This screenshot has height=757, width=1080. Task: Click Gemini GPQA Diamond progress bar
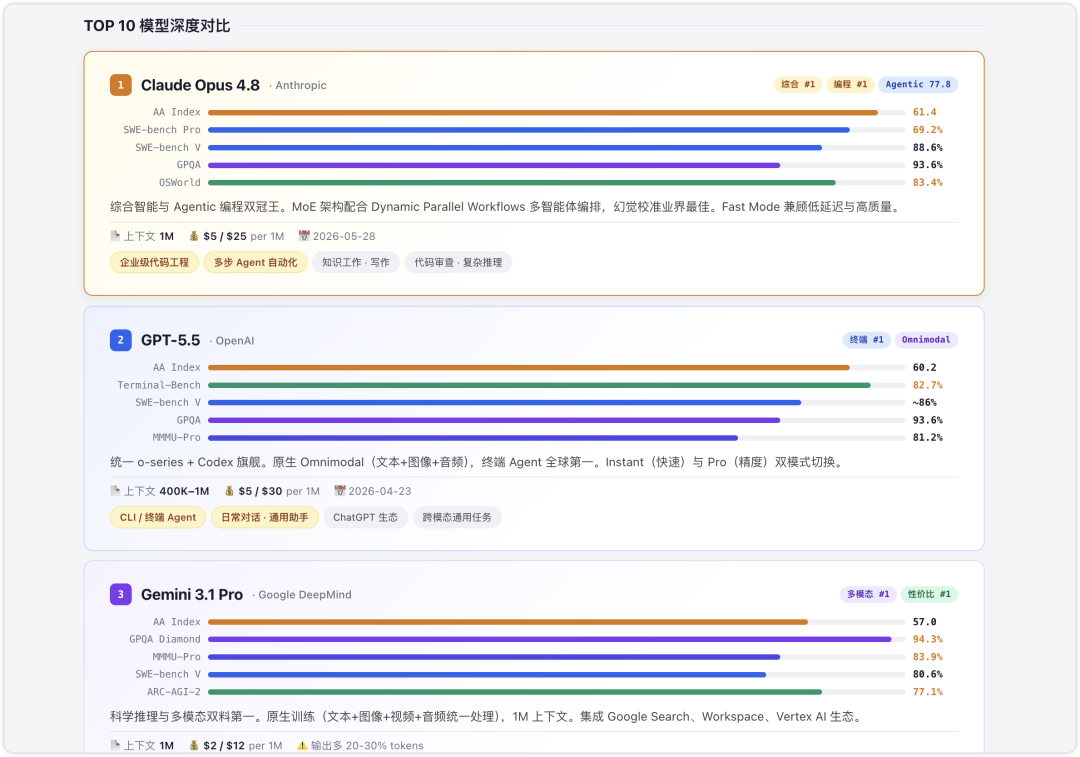click(557, 639)
